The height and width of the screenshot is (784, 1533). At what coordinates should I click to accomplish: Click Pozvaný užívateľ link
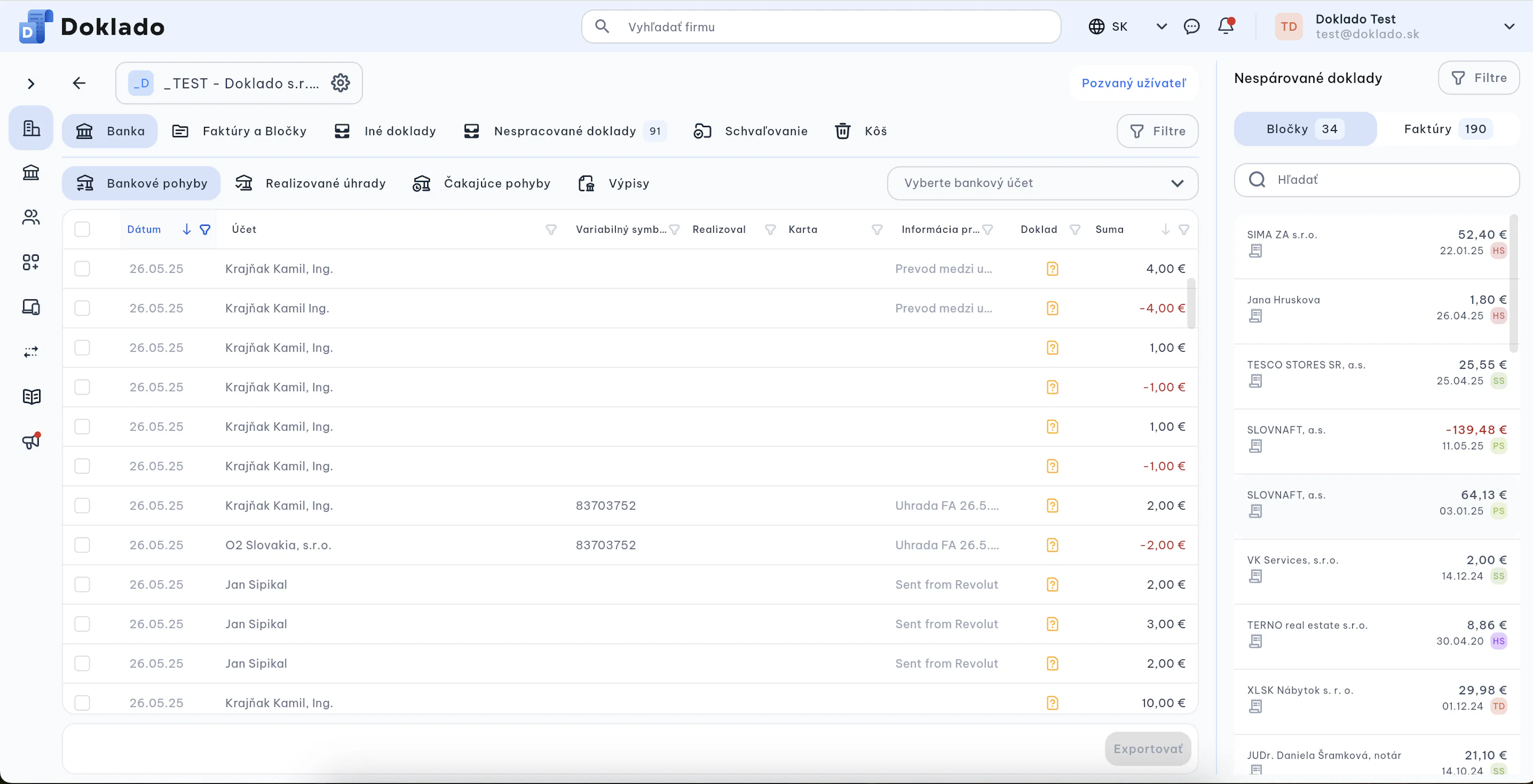point(1134,83)
